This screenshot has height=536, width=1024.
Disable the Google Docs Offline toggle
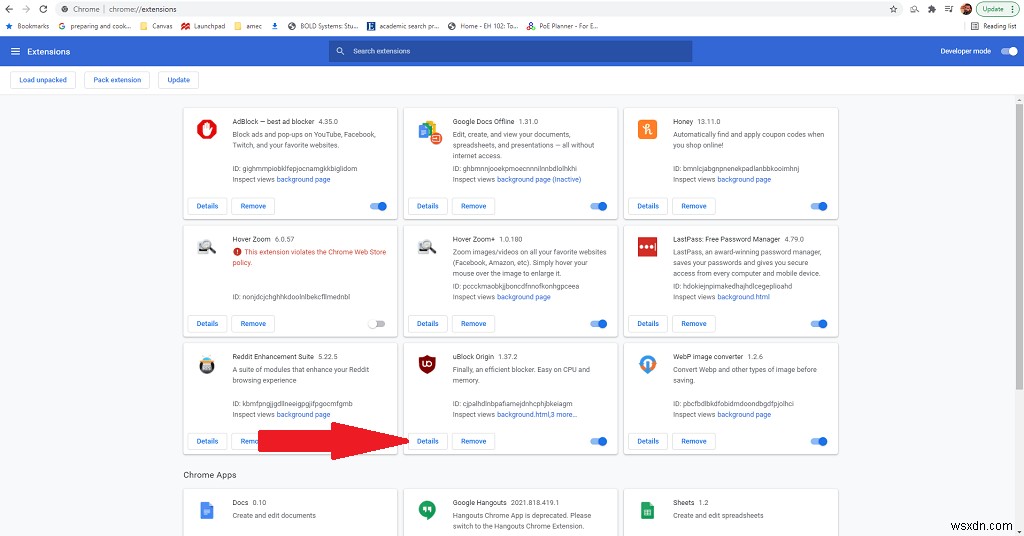click(598, 206)
